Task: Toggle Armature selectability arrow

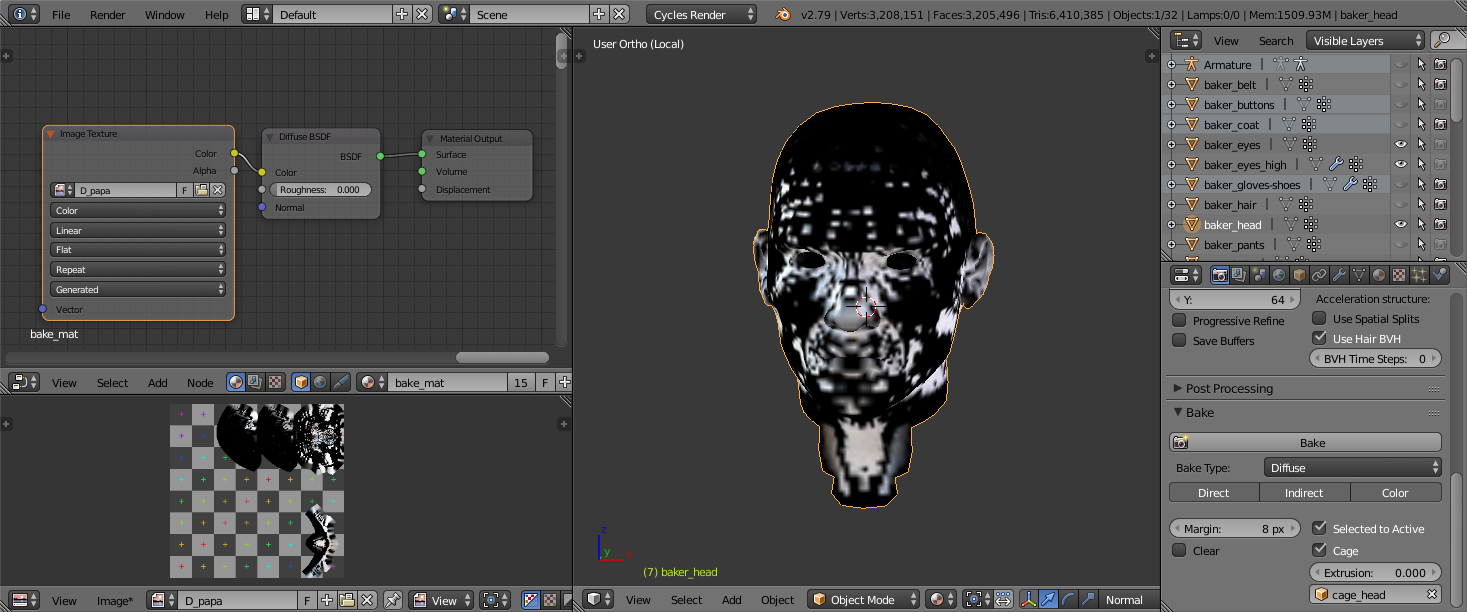Action: (x=1421, y=65)
